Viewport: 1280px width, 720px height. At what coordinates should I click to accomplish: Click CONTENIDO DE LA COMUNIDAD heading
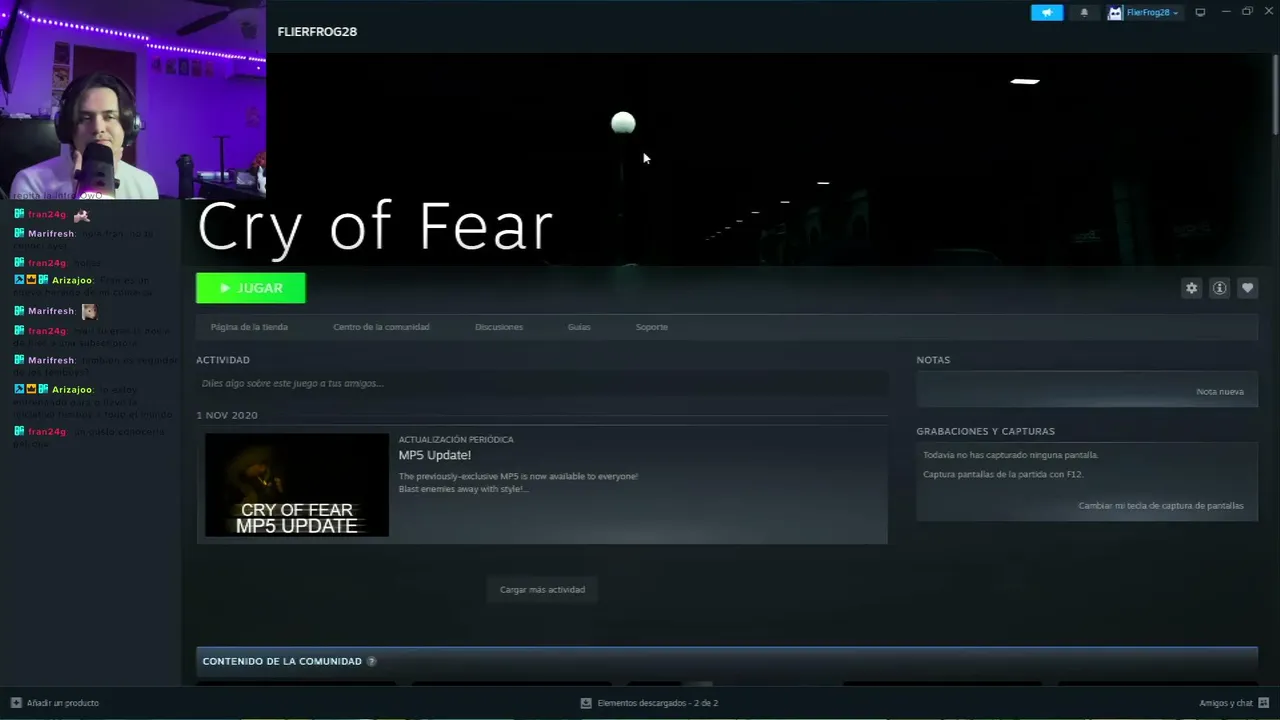(282, 661)
